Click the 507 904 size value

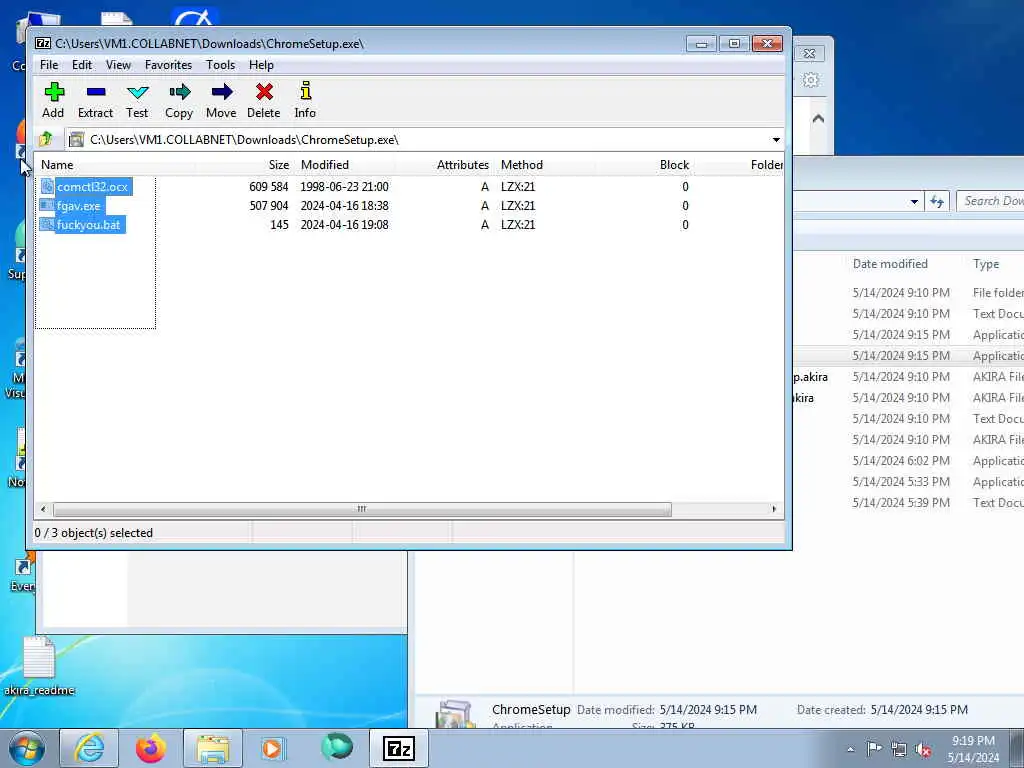coord(268,206)
